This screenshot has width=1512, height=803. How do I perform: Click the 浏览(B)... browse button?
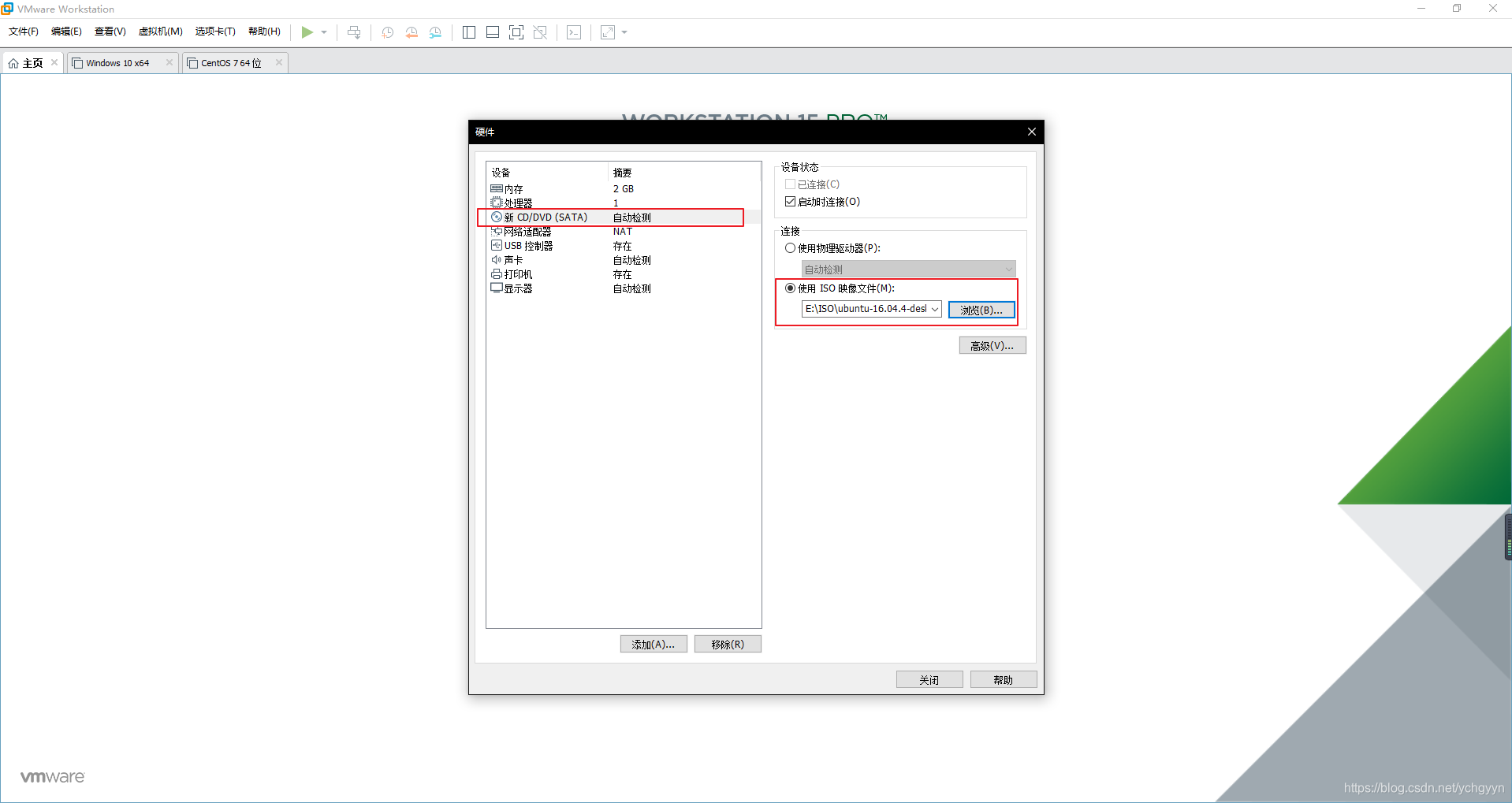[x=981, y=310]
